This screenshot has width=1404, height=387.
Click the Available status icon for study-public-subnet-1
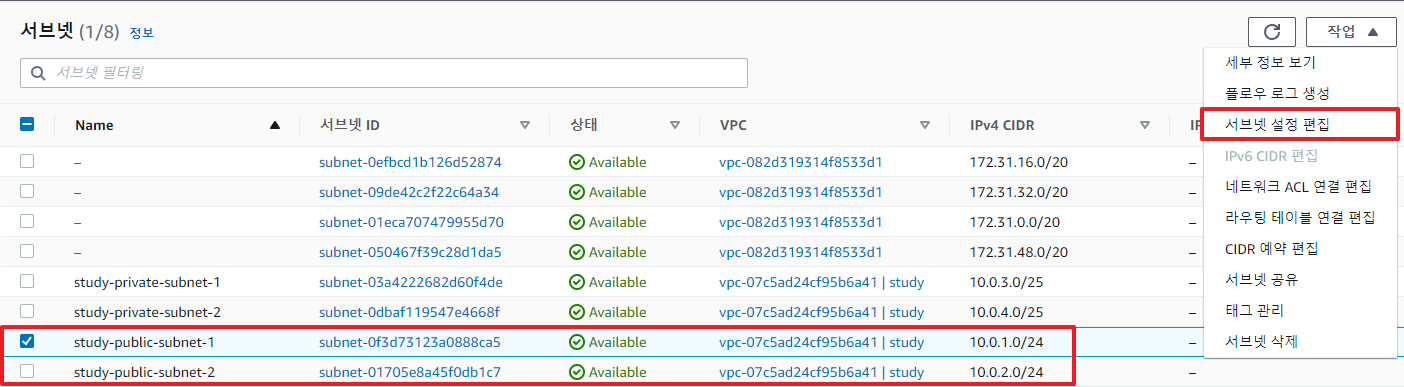(x=576, y=342)
